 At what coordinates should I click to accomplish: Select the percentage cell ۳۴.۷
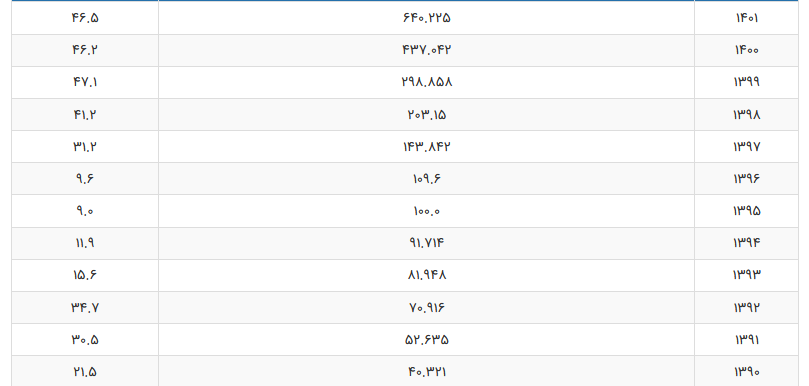click(85, 308)
